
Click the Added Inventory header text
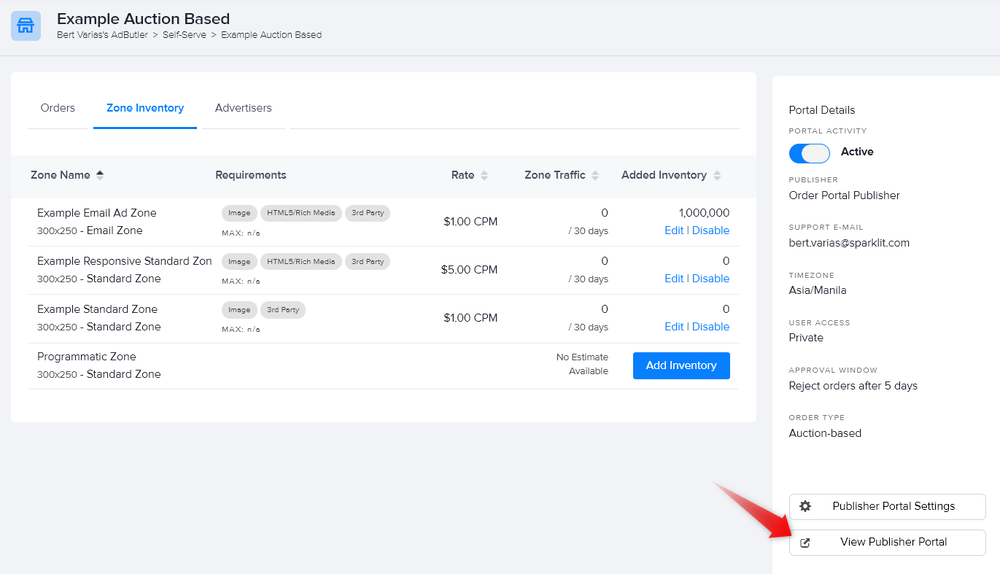pyautogui.click(x=664, y=175)
